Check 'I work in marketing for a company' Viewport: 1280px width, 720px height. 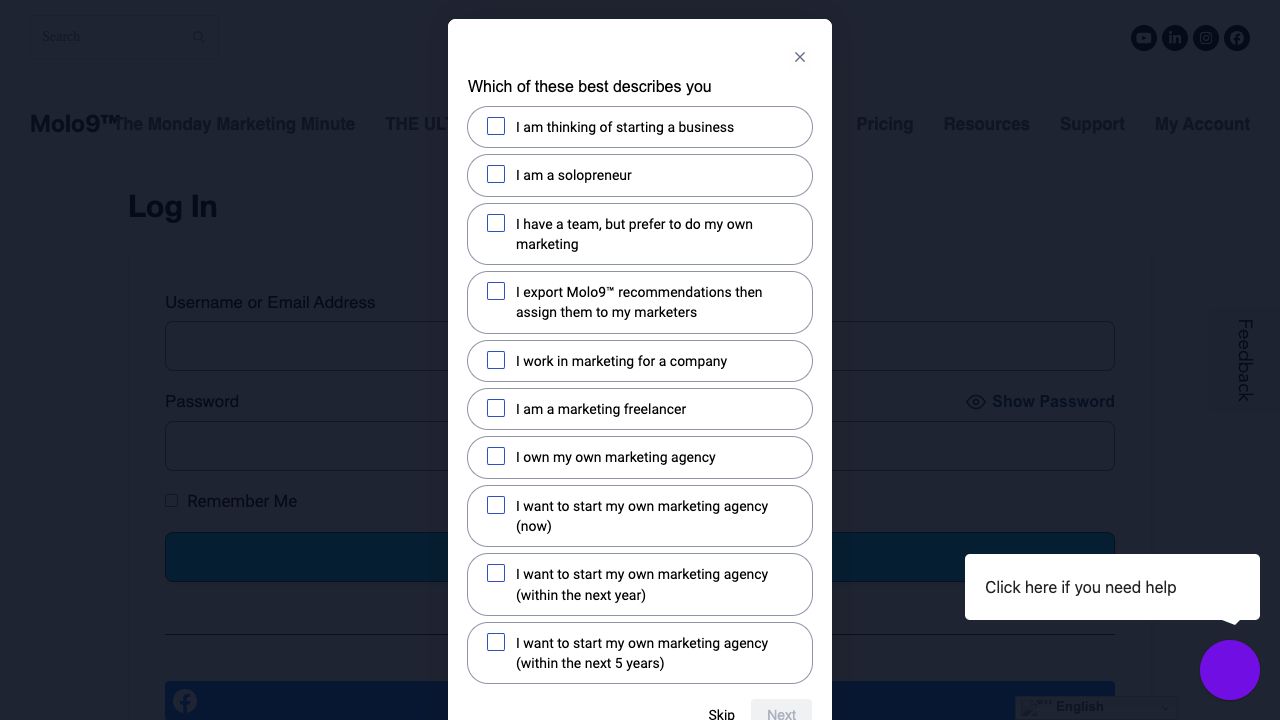click(x=496, y=360)
